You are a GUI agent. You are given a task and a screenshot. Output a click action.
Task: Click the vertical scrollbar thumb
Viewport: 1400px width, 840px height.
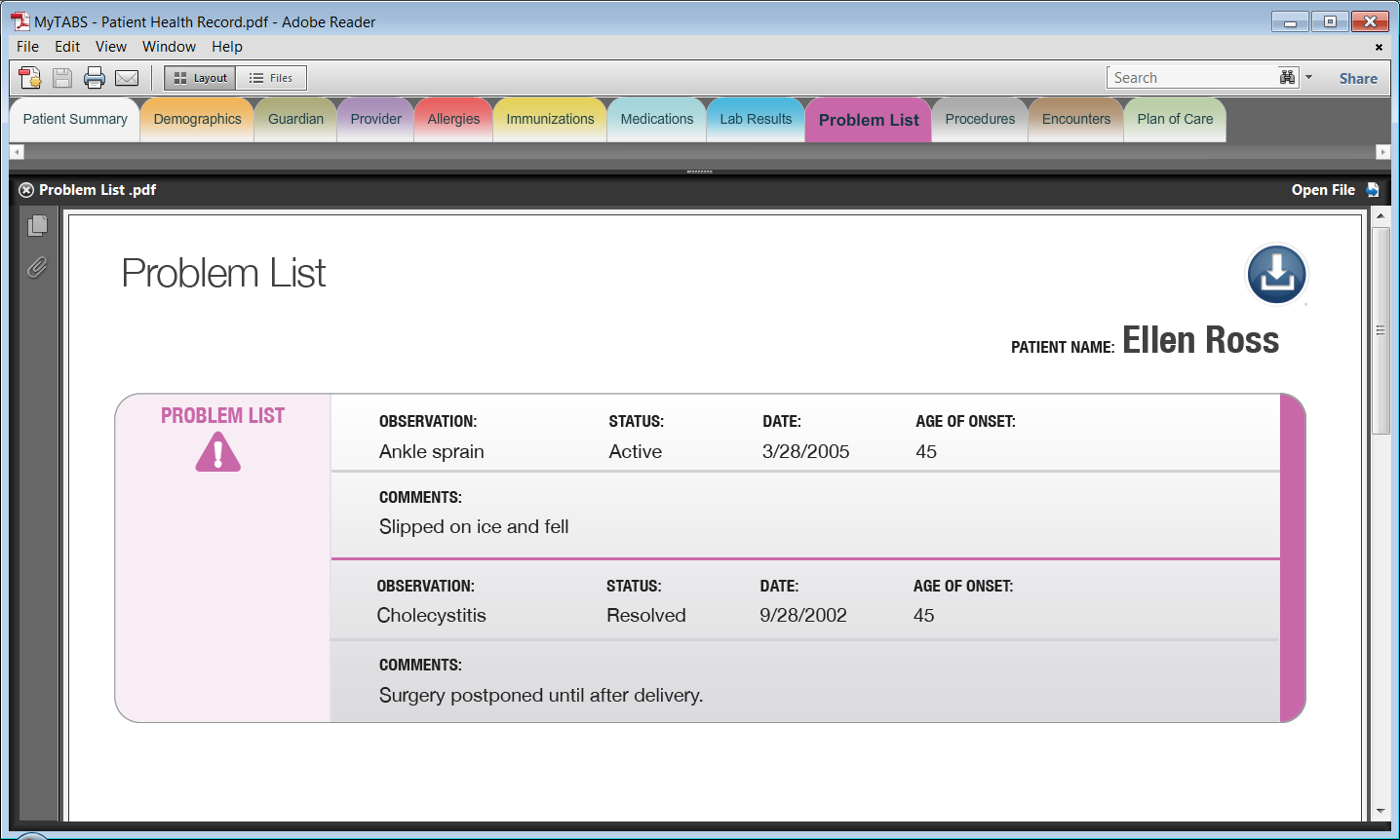click(1380, 330)
